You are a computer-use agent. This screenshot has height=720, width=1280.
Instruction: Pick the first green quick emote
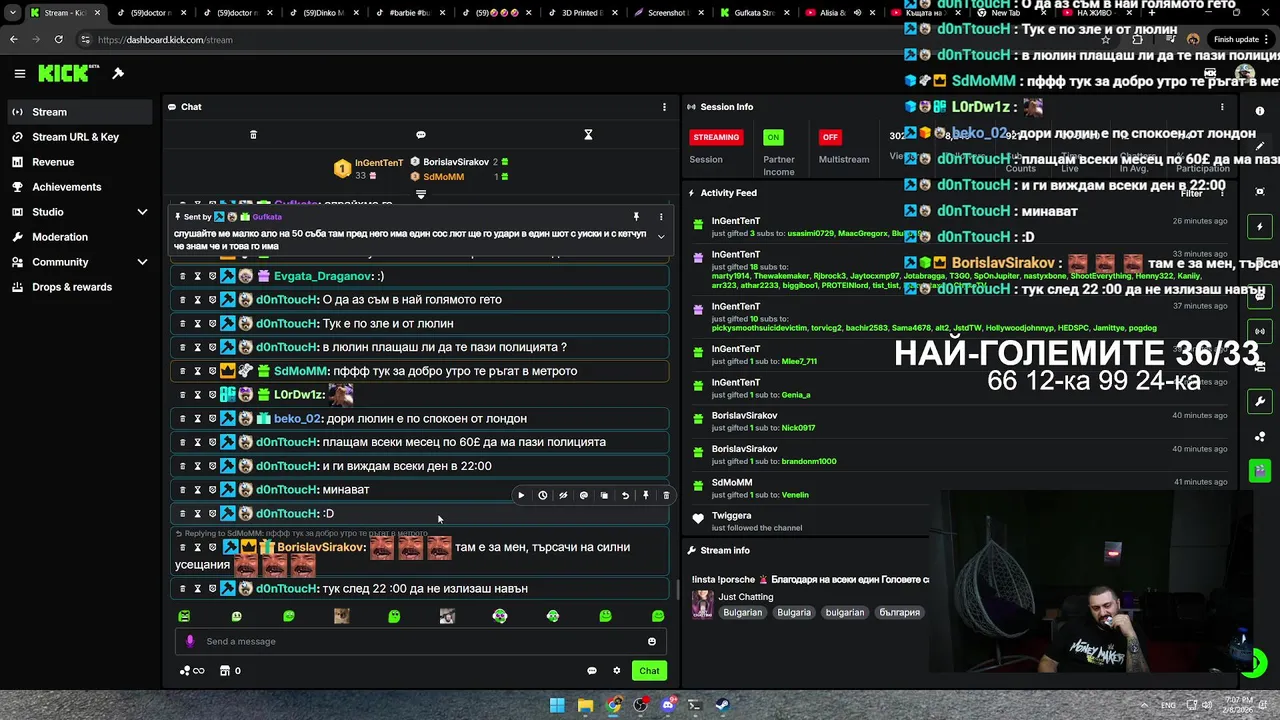pos(184,616)
